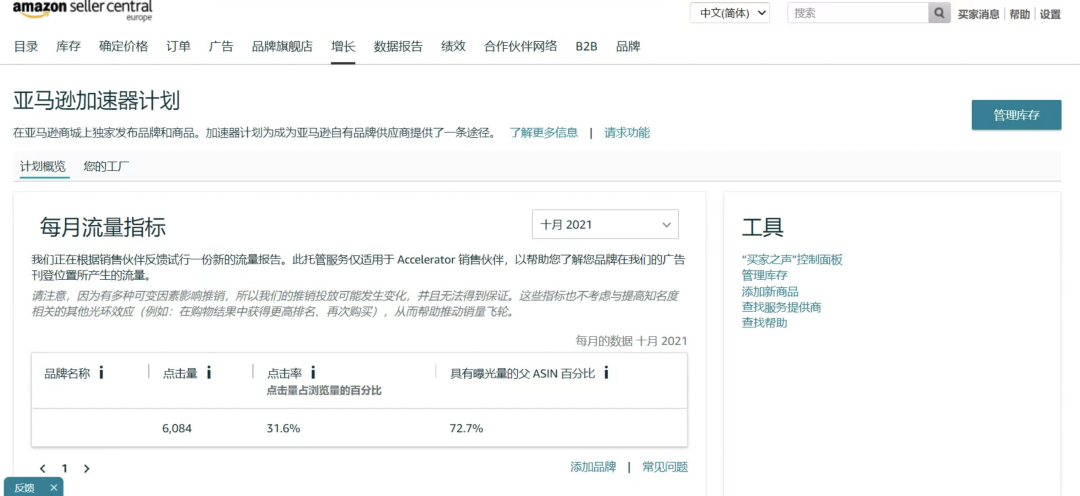Click the 管理库存 button
Viewport: 1080px width, 496px height.
pos(1017,115)
